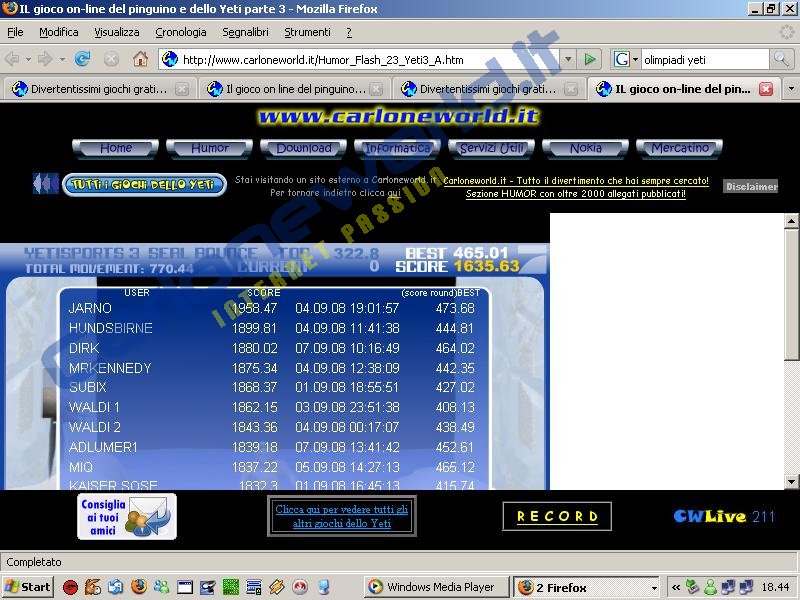800x600 pixels.
Task: Click the Home site navigation button
Action: [x=116, y=148]
